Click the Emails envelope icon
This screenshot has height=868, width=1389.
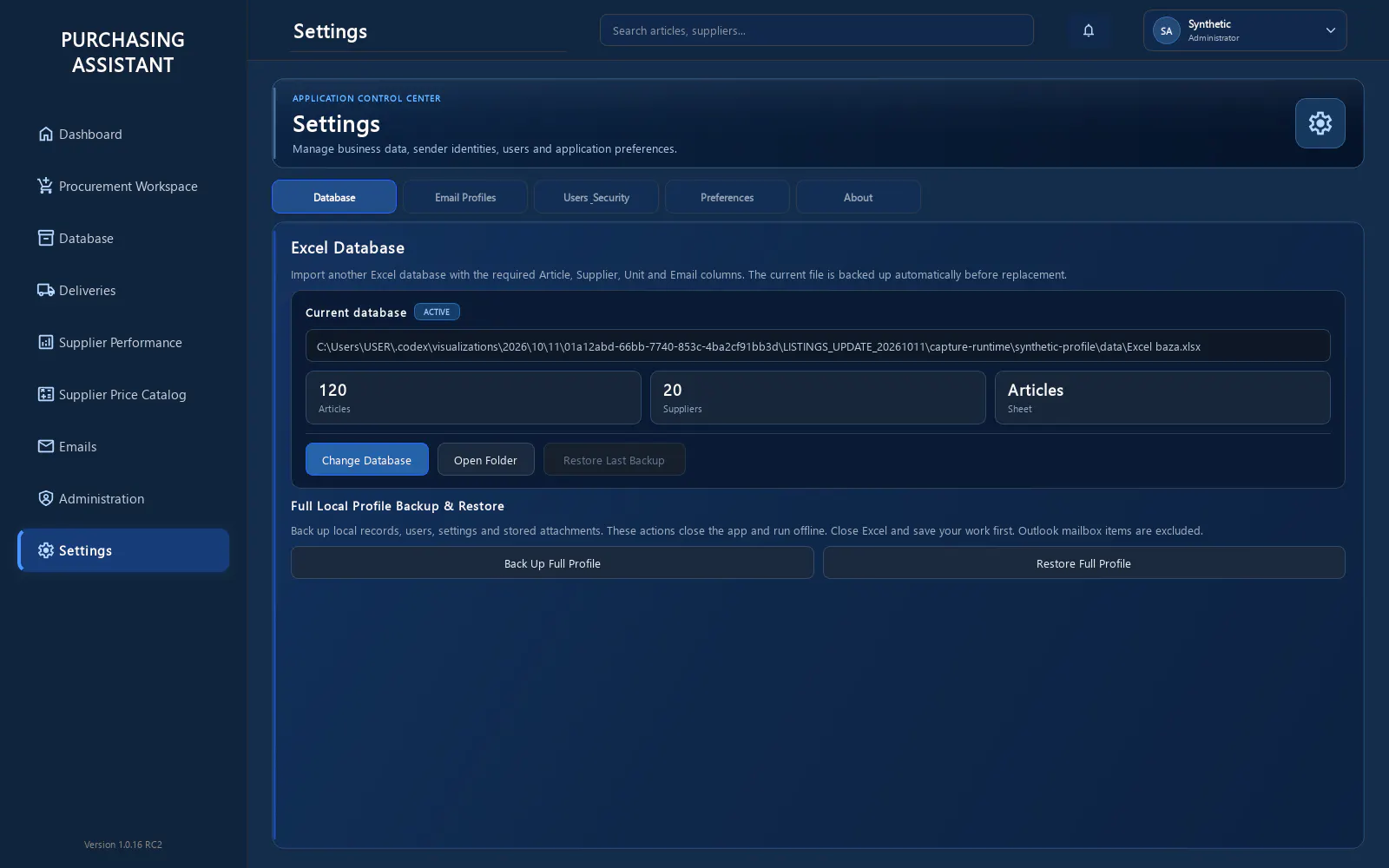(x=46, y=446)
